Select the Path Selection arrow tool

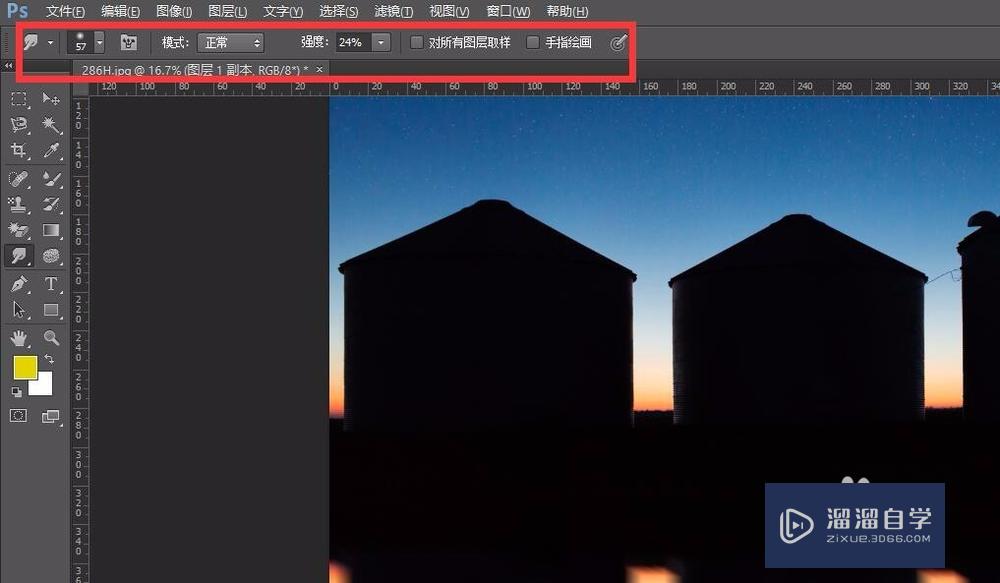click(19, 310)
